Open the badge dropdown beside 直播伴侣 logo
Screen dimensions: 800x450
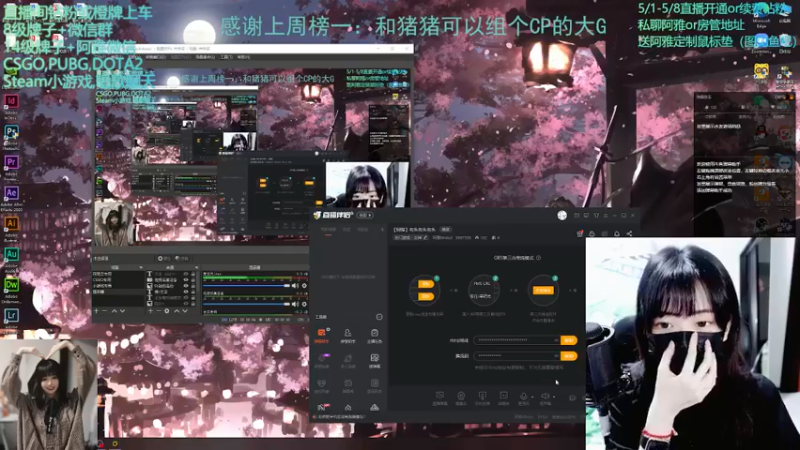365,215
